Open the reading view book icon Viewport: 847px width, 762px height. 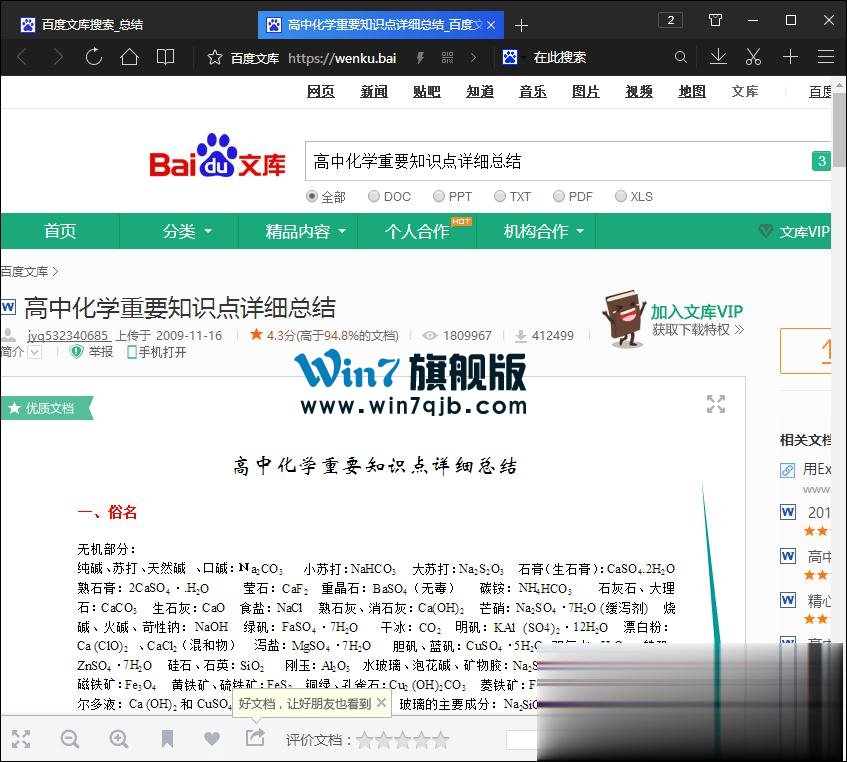coord(166,57)
